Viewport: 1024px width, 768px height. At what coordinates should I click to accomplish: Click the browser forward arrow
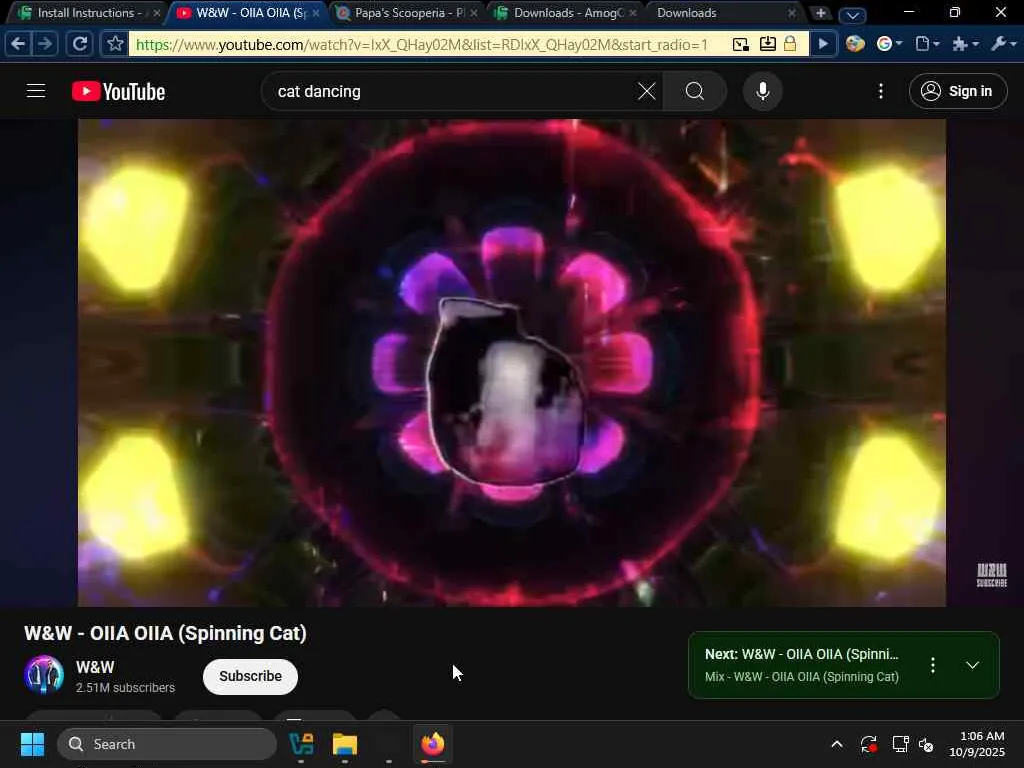[45, 44]
